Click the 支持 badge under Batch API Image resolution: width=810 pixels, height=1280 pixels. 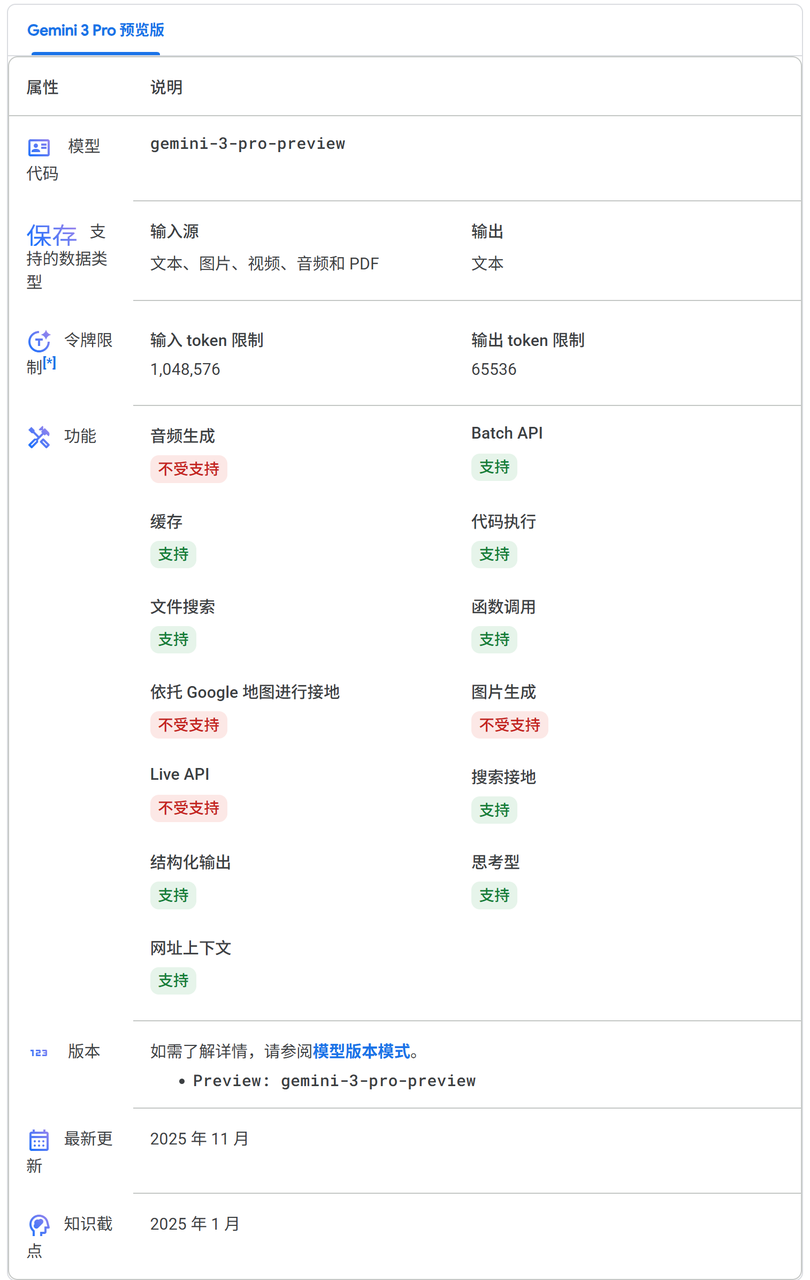[x=494, y=468]
